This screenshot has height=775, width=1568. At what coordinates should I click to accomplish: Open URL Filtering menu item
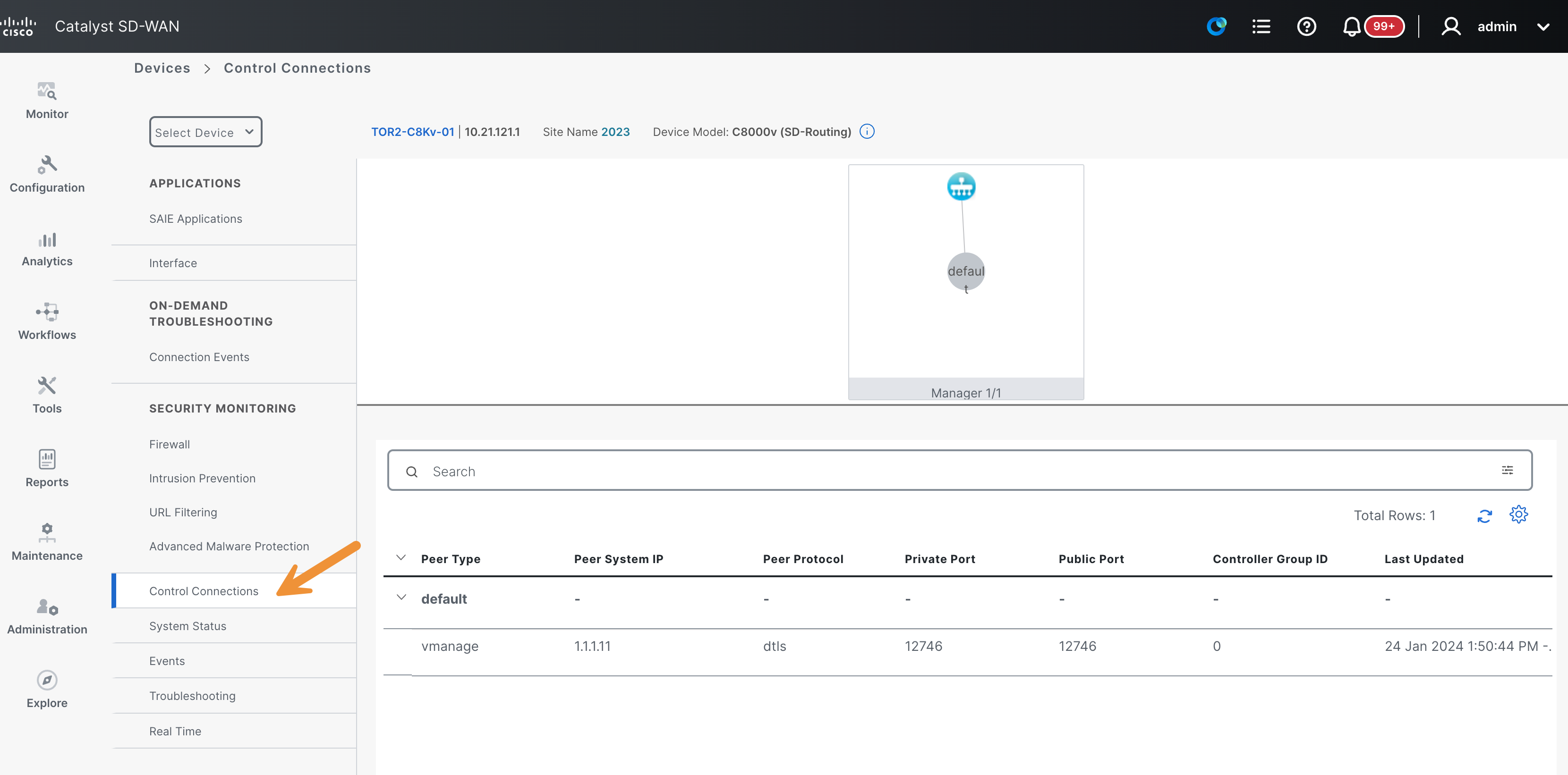click(183, 513)
